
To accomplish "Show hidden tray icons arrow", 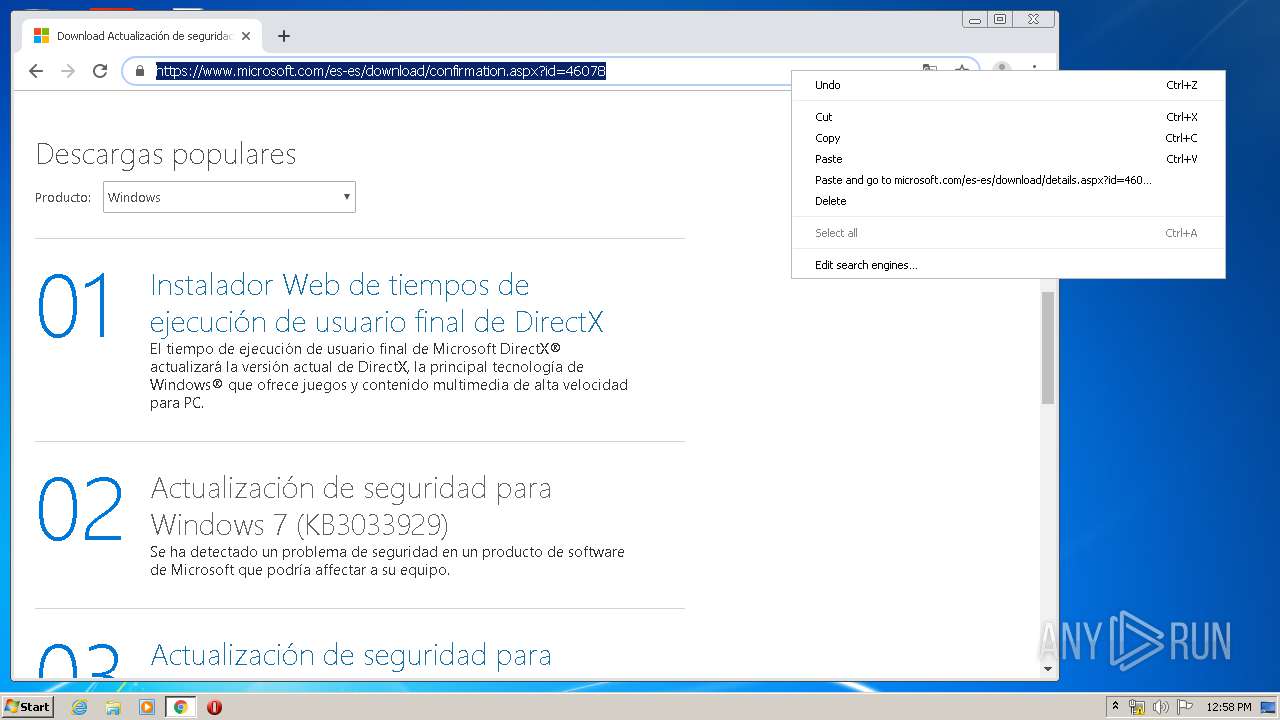I will click(x=1115, y=707).
